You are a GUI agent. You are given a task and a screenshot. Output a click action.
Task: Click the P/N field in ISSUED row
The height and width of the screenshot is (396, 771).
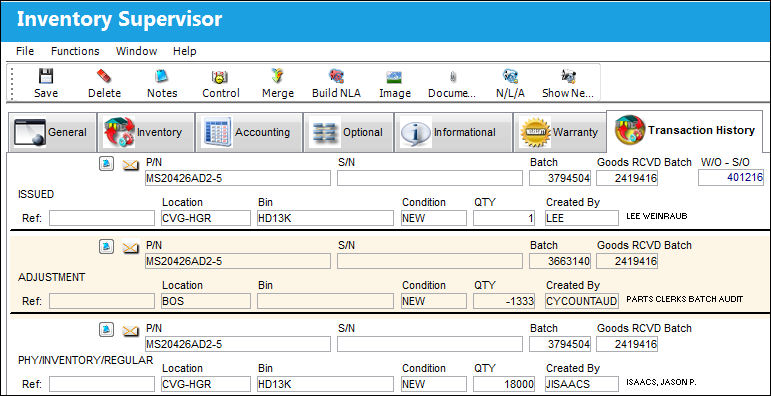(238, 178)
